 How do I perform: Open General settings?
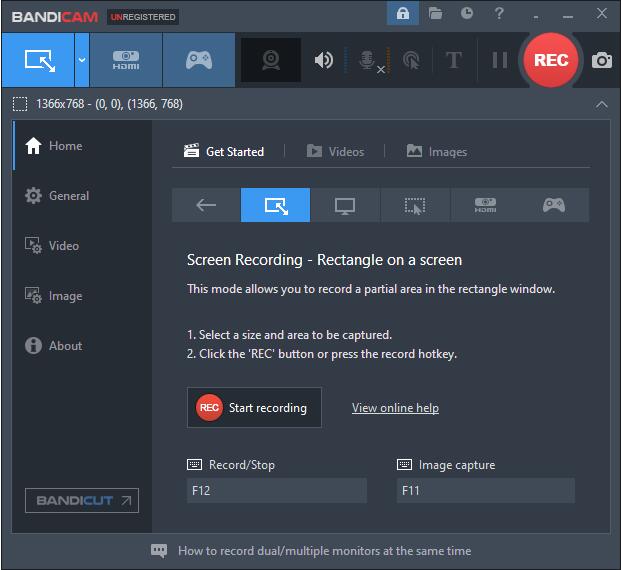click(x=82, y=196)
